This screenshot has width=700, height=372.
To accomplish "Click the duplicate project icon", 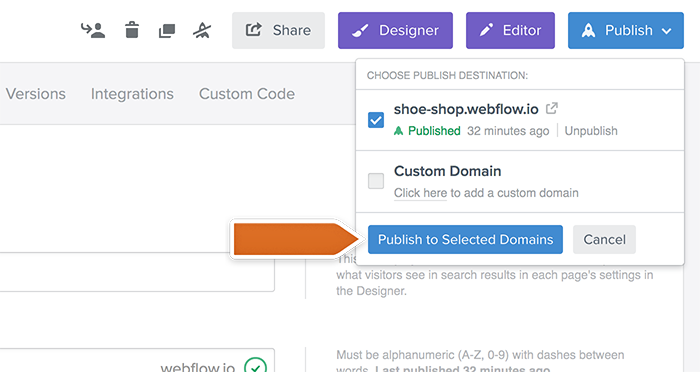I will 167,31.
